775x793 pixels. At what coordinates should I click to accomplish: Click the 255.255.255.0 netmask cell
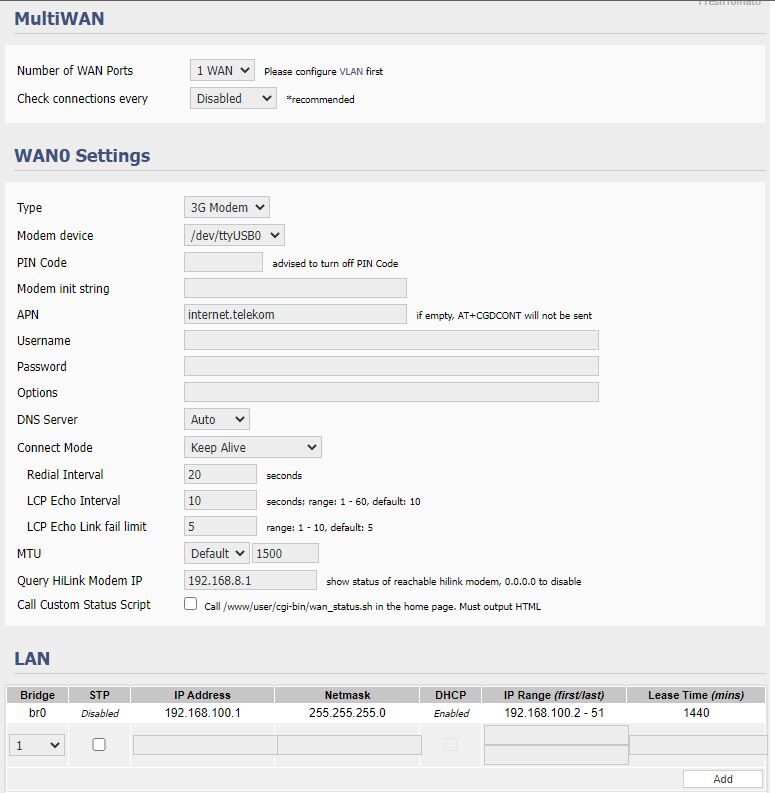[x=347, y=713]
